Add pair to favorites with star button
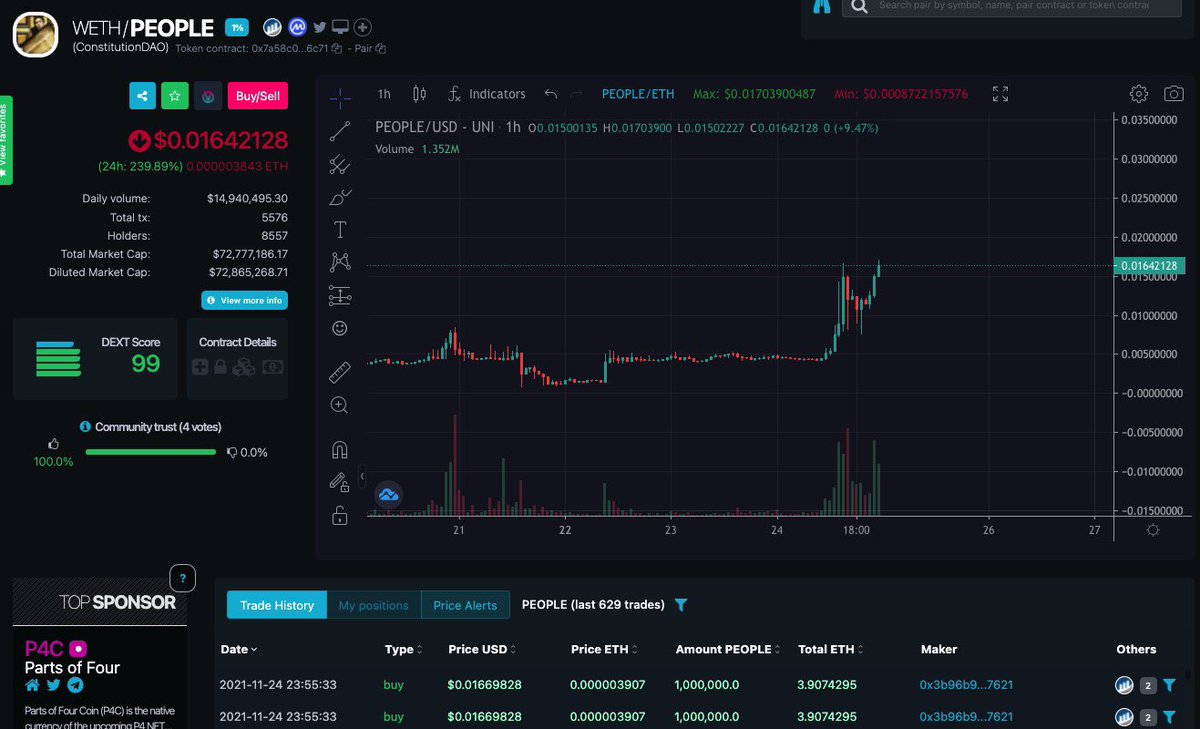This screenshot has height=729, width=1200. tap(175, 96)
